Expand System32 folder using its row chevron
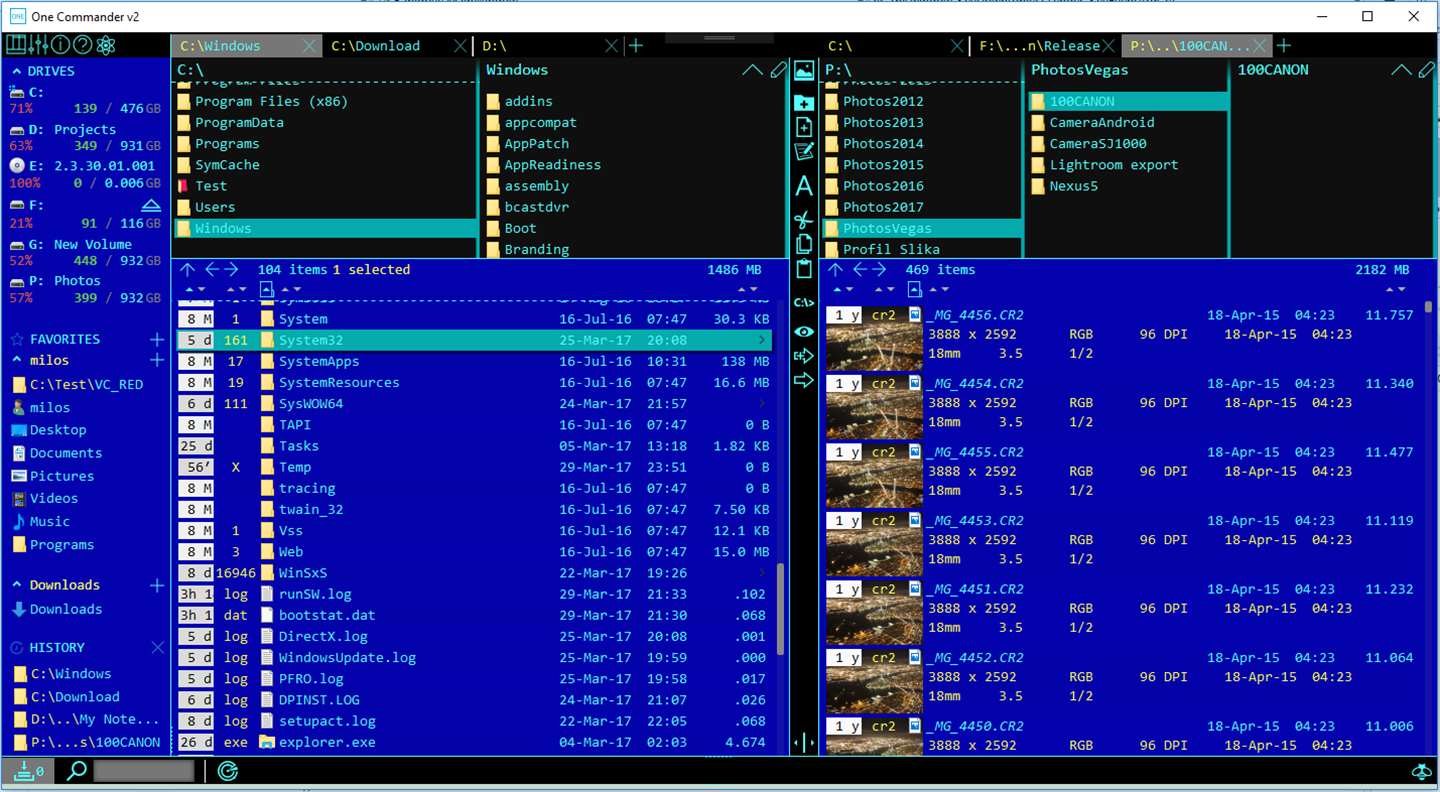Screen dimensions: 1440x792 [x=762, y=340]
